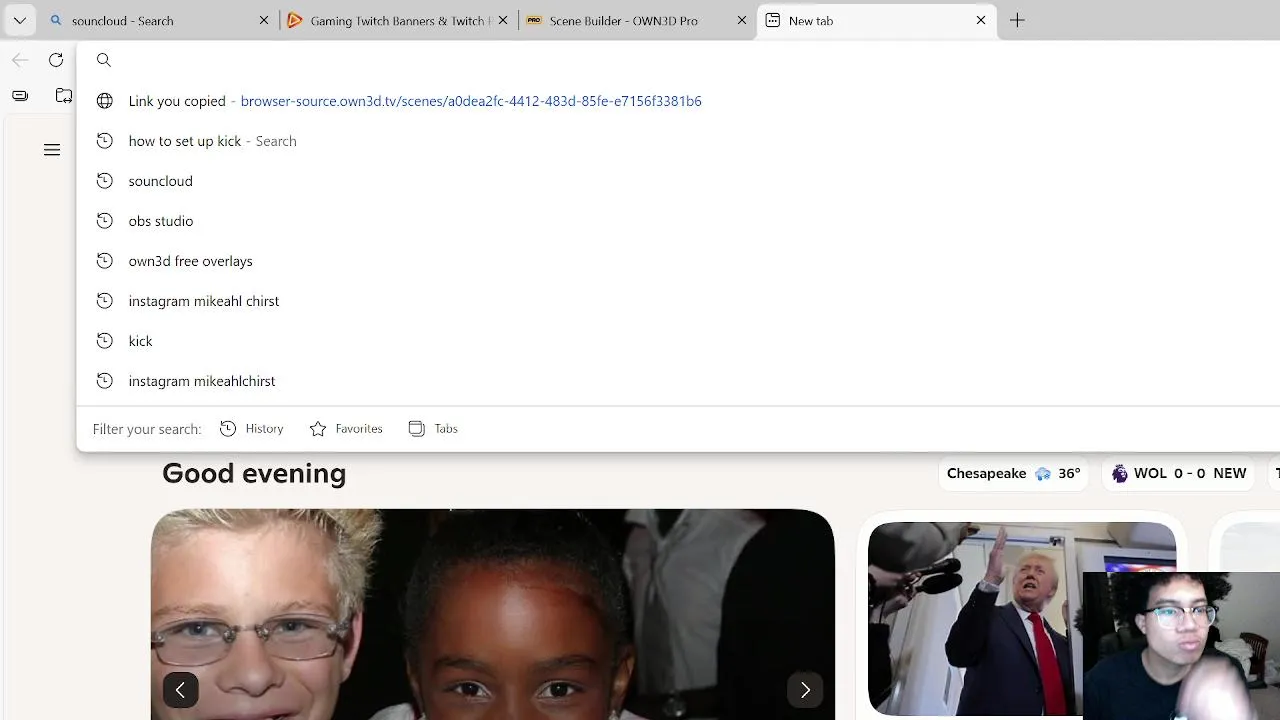Select the New tab tab
Screen dimensions: 1280x720
[876, 20]
